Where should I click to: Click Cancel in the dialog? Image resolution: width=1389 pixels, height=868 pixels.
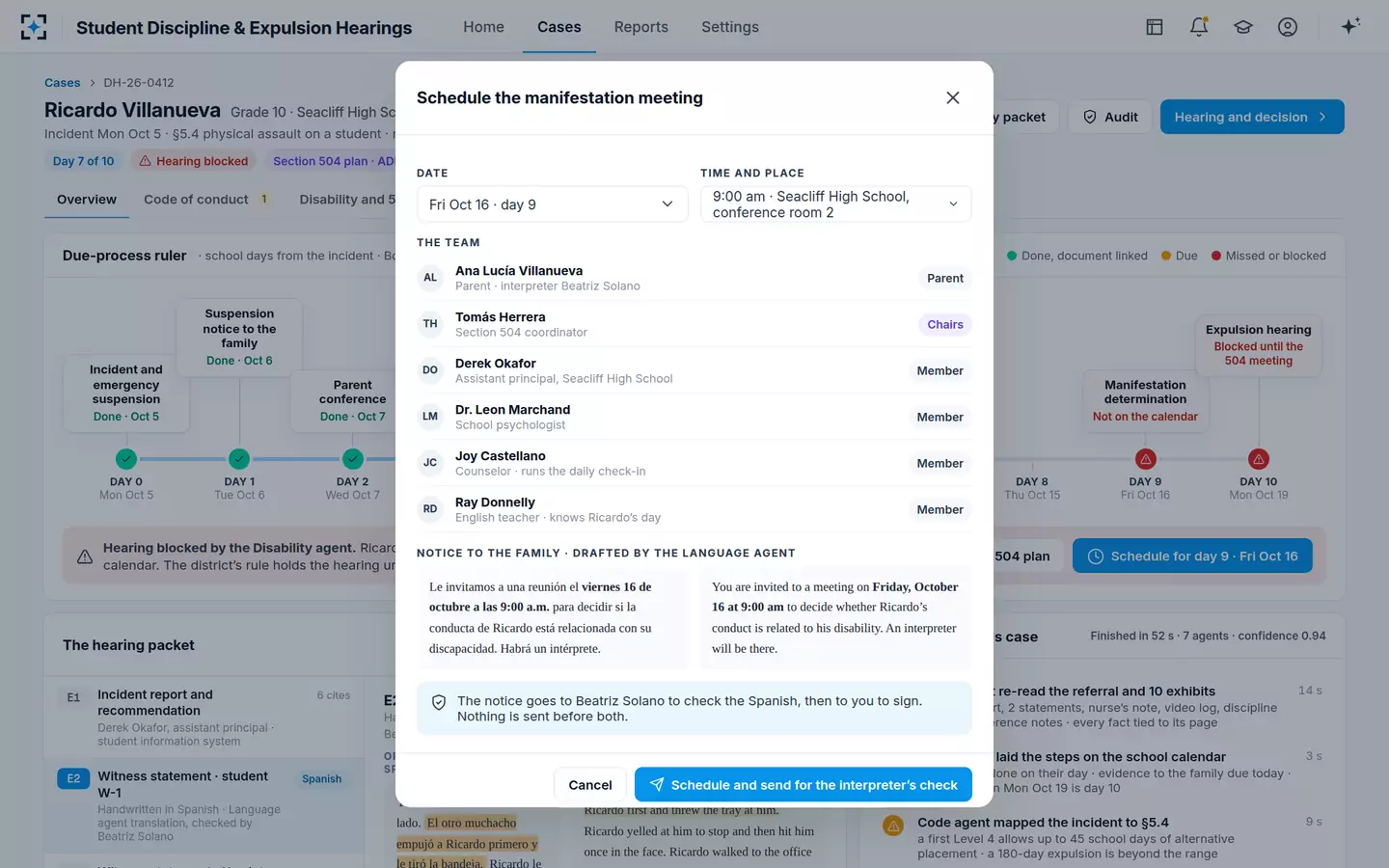pos(590,785)
